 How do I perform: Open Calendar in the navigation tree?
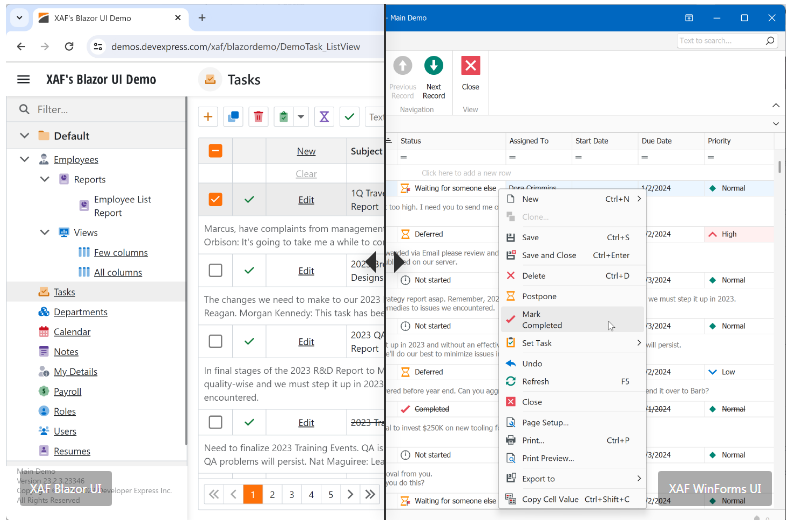(72, 331)
